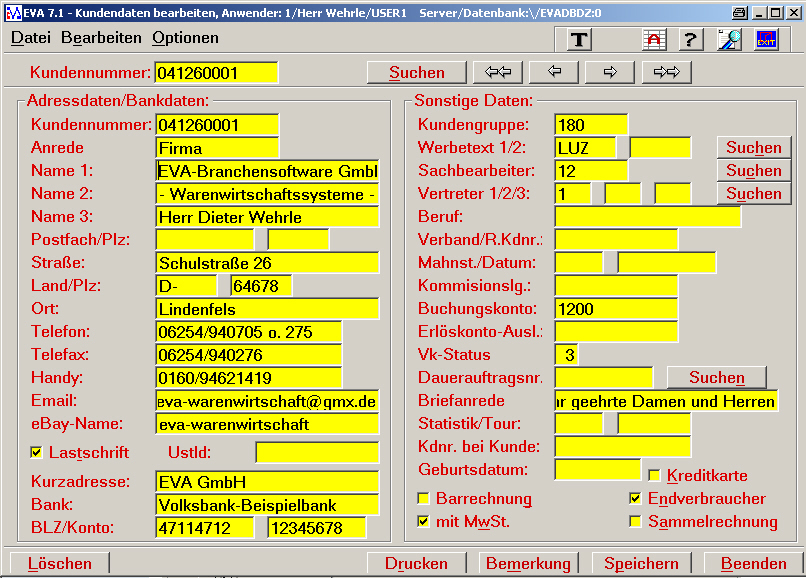Open help via the question mark icon
The width and height of the screenshot is (806, 578).
691,40
